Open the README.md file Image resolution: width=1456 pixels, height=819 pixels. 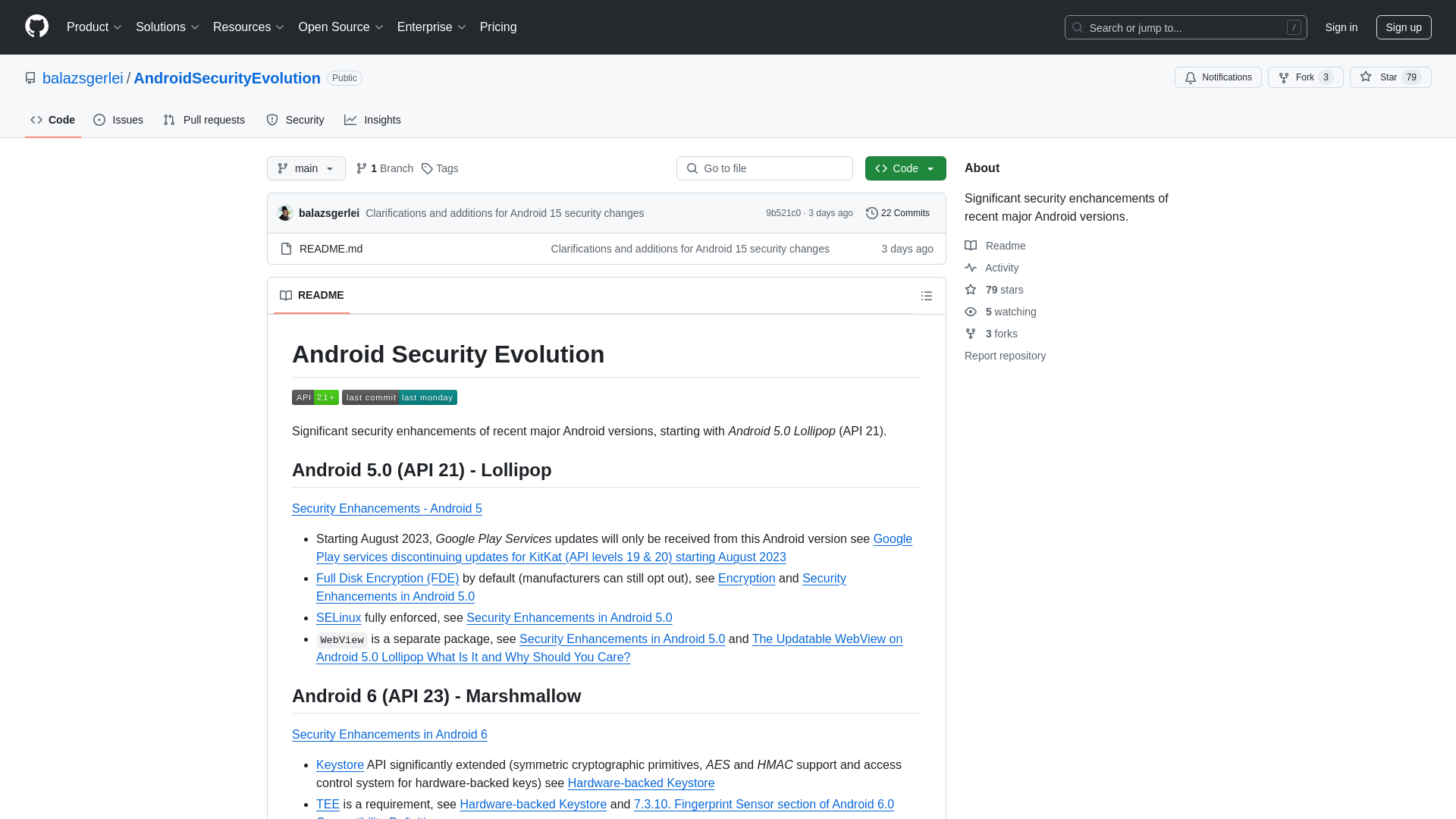coord(331,249)
